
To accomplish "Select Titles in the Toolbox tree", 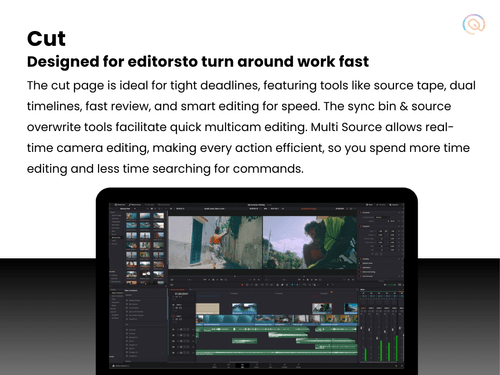I will point(114,299).
